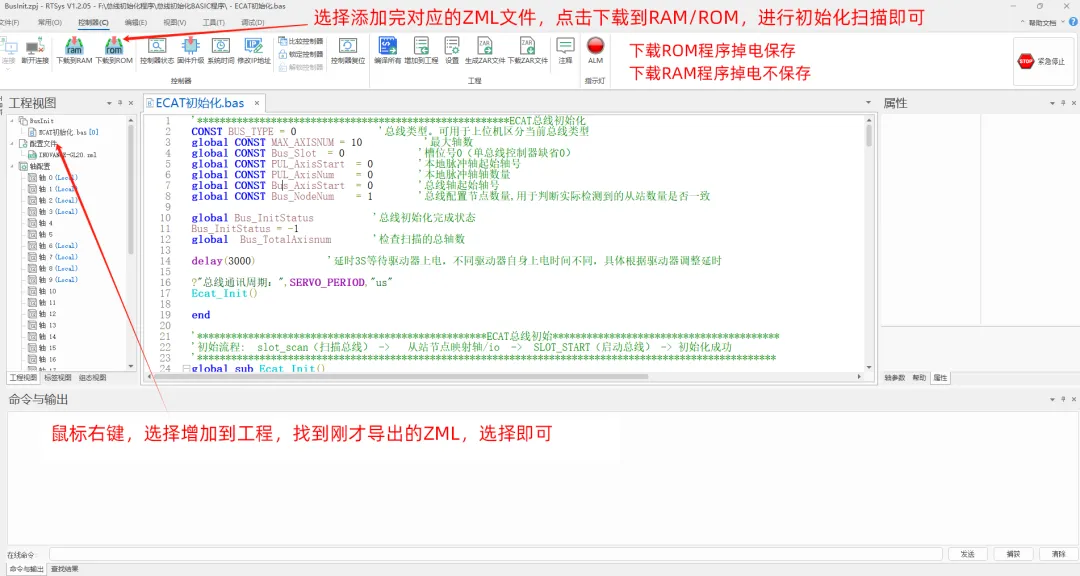The width and height of the screenshot is (1080, 576).
Task: Compile everything with 编译所有
Action: (x=388, y=52)
